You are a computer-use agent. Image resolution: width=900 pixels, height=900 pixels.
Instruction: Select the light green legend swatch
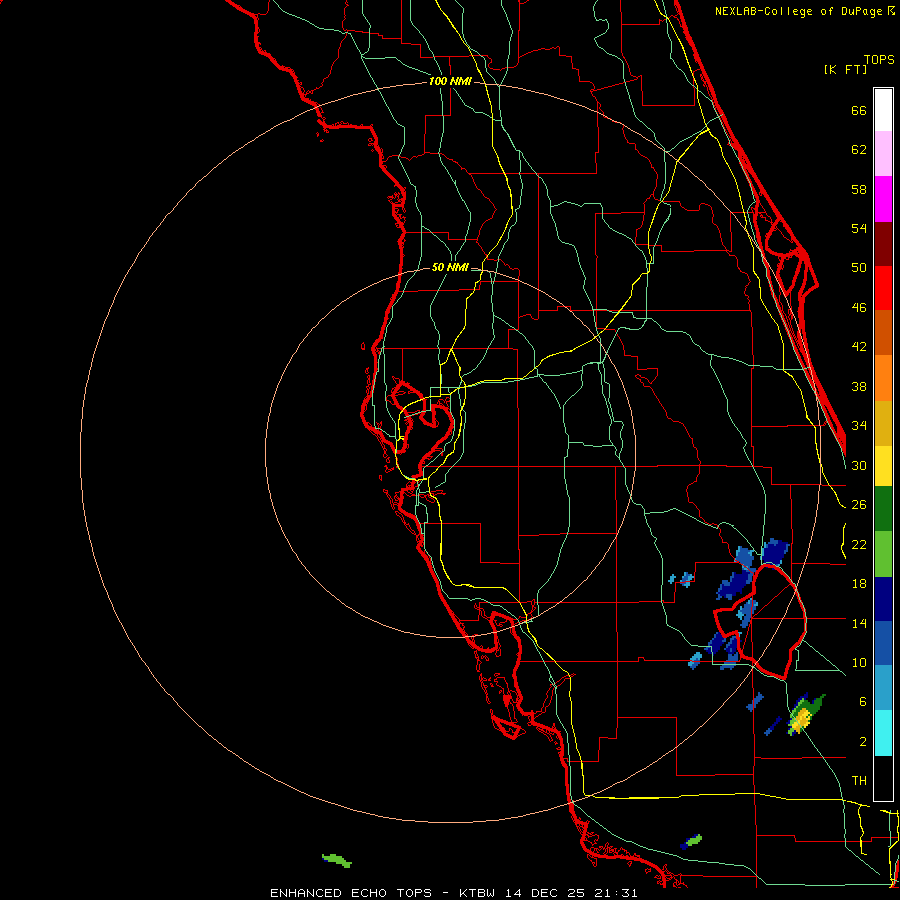click(x=883, y=553)
